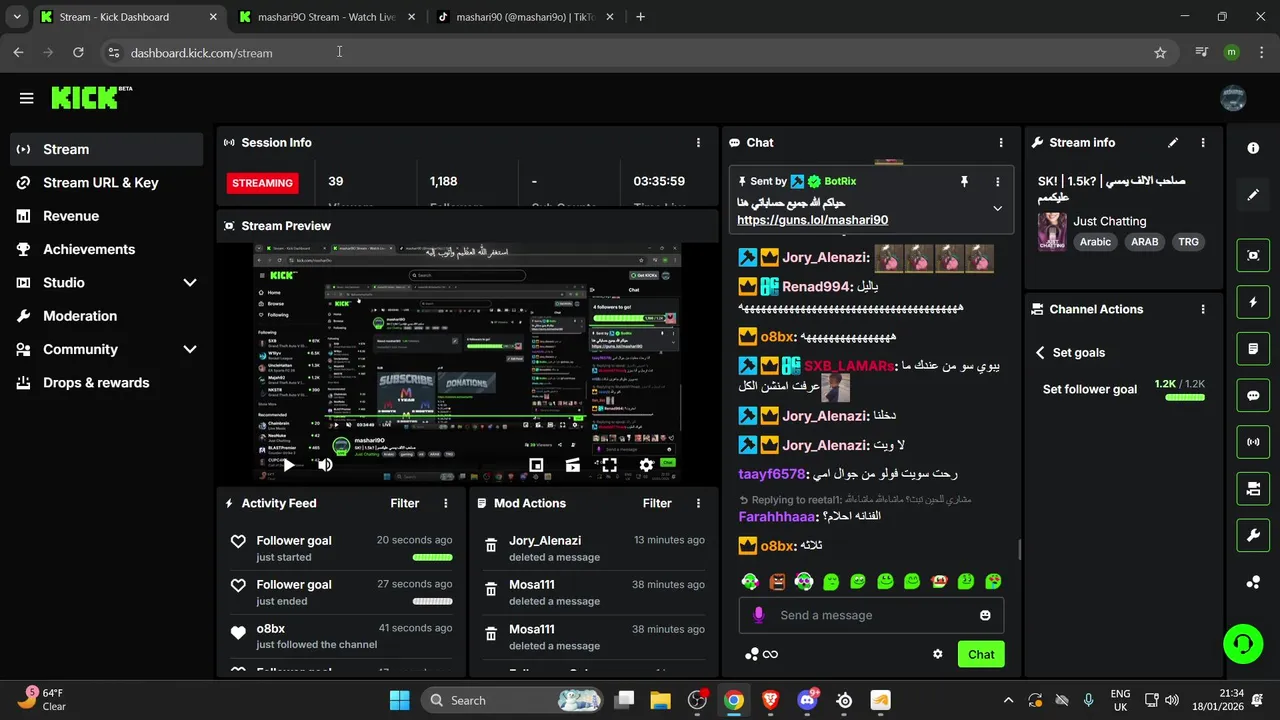Enter fullscreen in the stream preview
Viewport: 1280px width, 720px height.
point(609,465)
